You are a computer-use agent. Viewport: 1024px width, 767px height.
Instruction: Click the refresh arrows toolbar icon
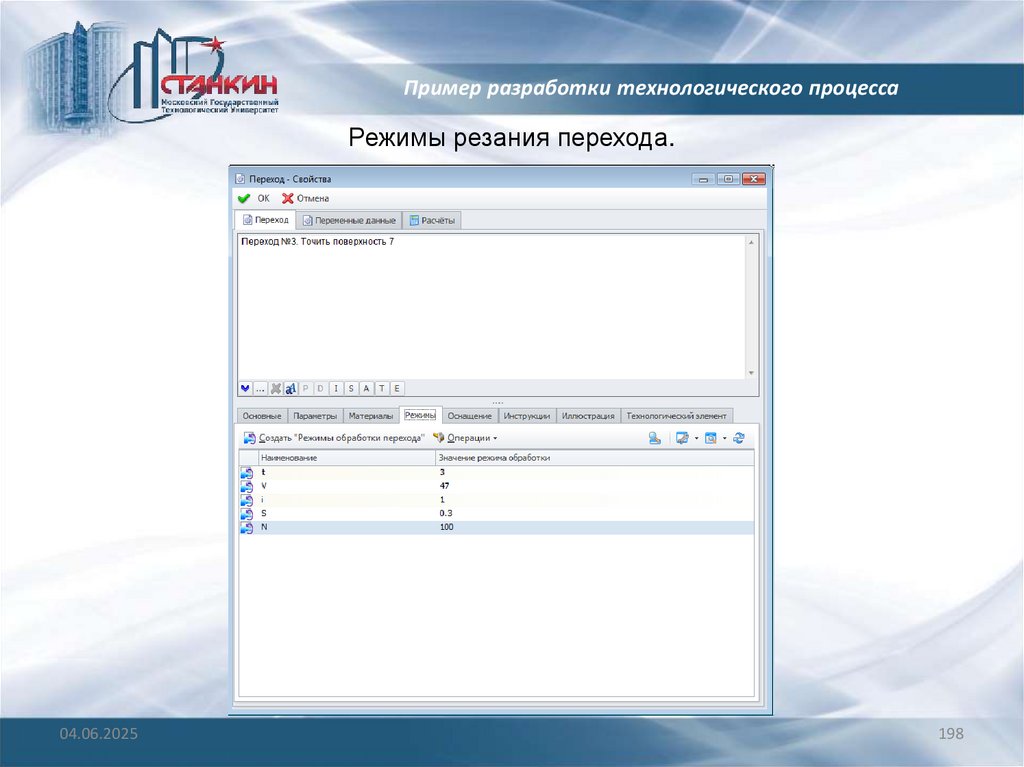[739, 438]
